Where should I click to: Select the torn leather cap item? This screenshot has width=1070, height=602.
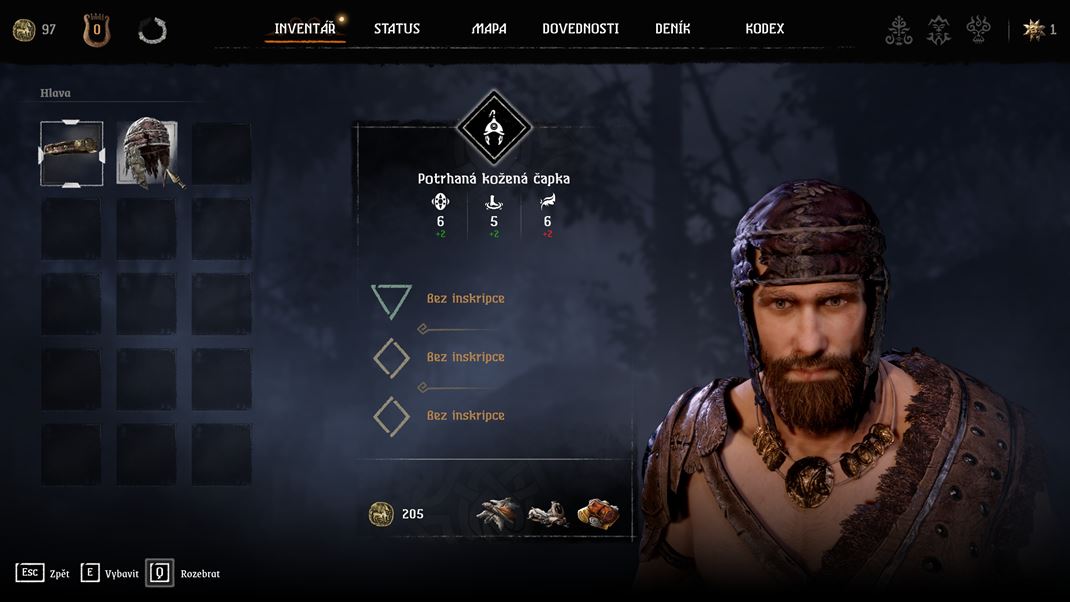click(147, 154)
